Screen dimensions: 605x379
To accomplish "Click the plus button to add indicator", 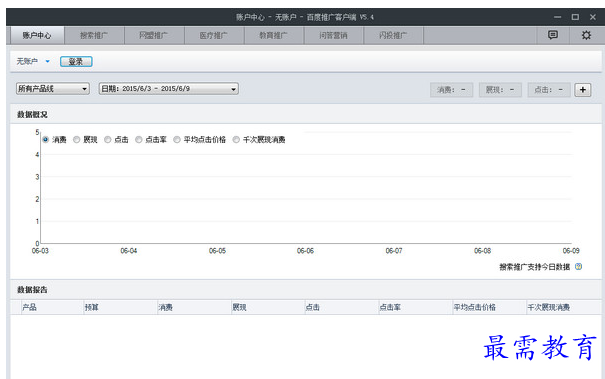I will tap(583, 90).
